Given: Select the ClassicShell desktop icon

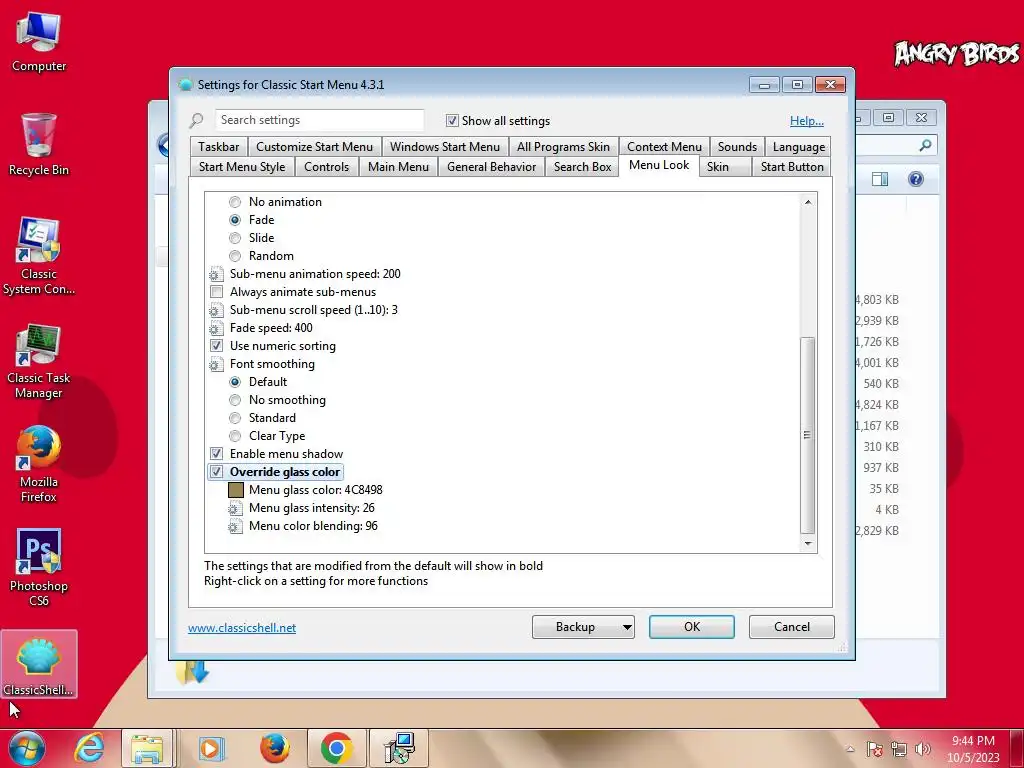Looking at the screenshot, I should click(x=39, y=664).
